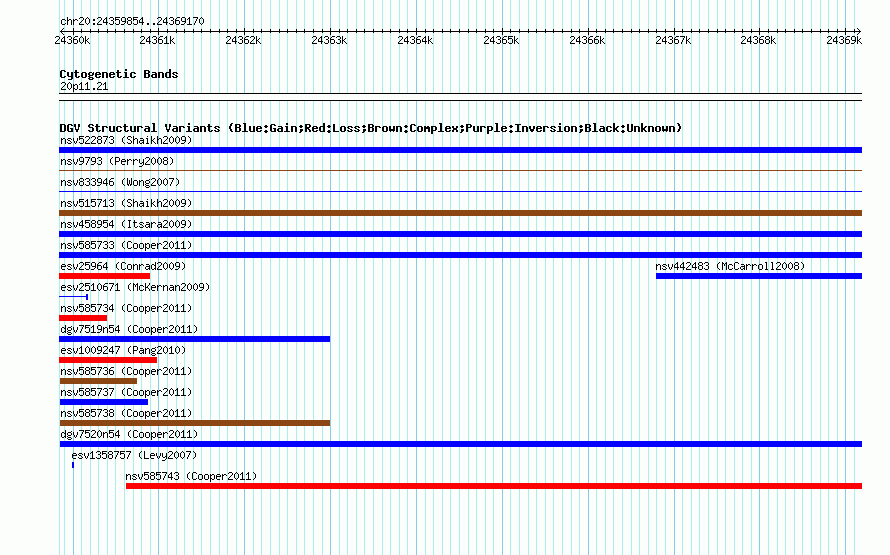
Task: Click nsv585737 (Cooper2011) label
Action: tap(126, 392)
